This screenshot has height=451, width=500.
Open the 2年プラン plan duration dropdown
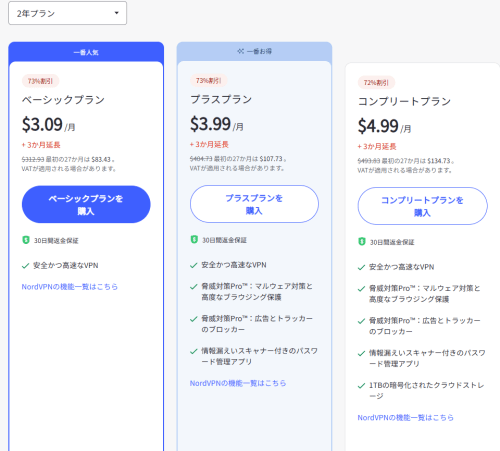[67, 13]
